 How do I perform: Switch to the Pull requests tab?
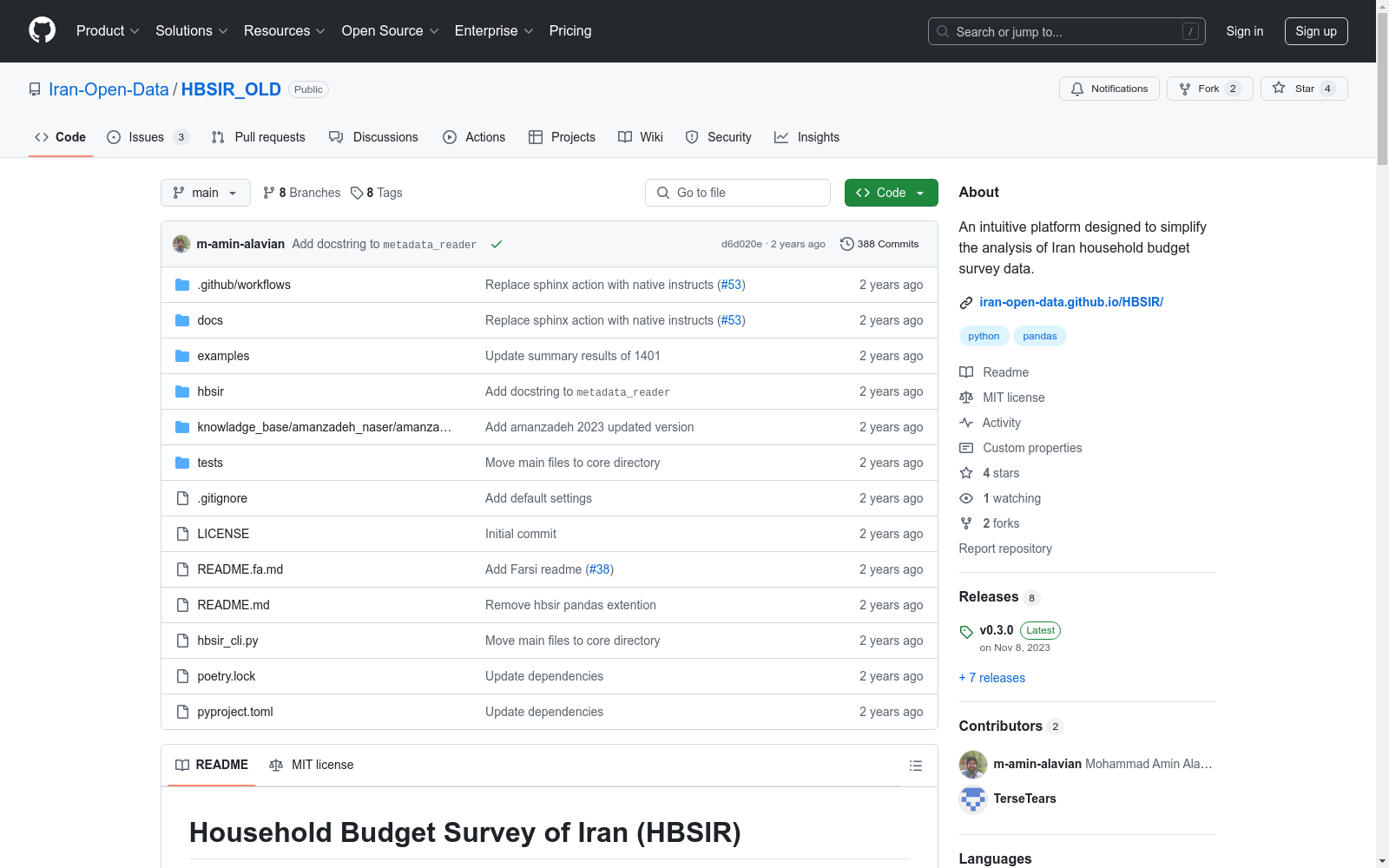[x=259, y=137]
